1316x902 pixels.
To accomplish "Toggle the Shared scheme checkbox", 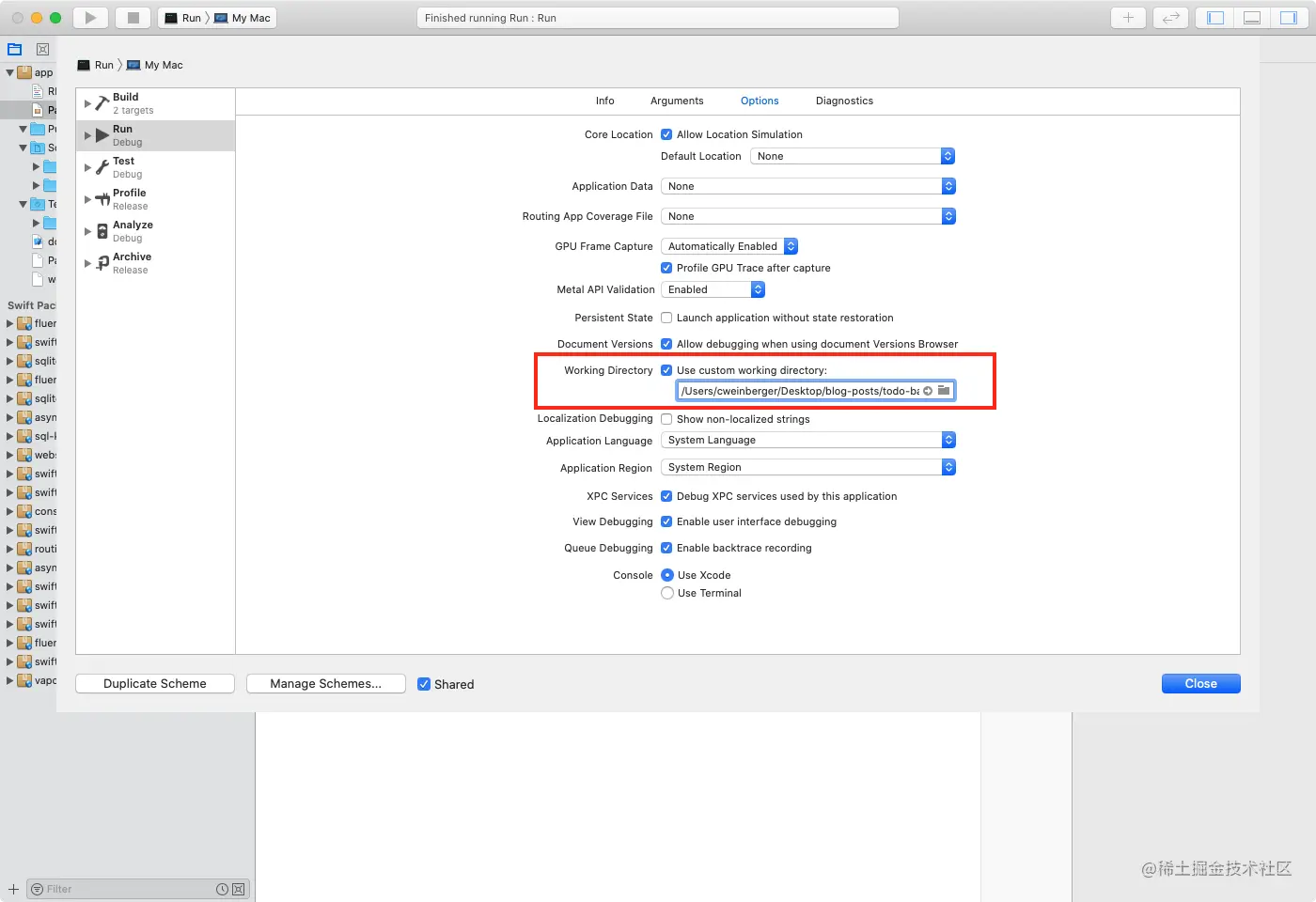I will click(x=424, y=684).
